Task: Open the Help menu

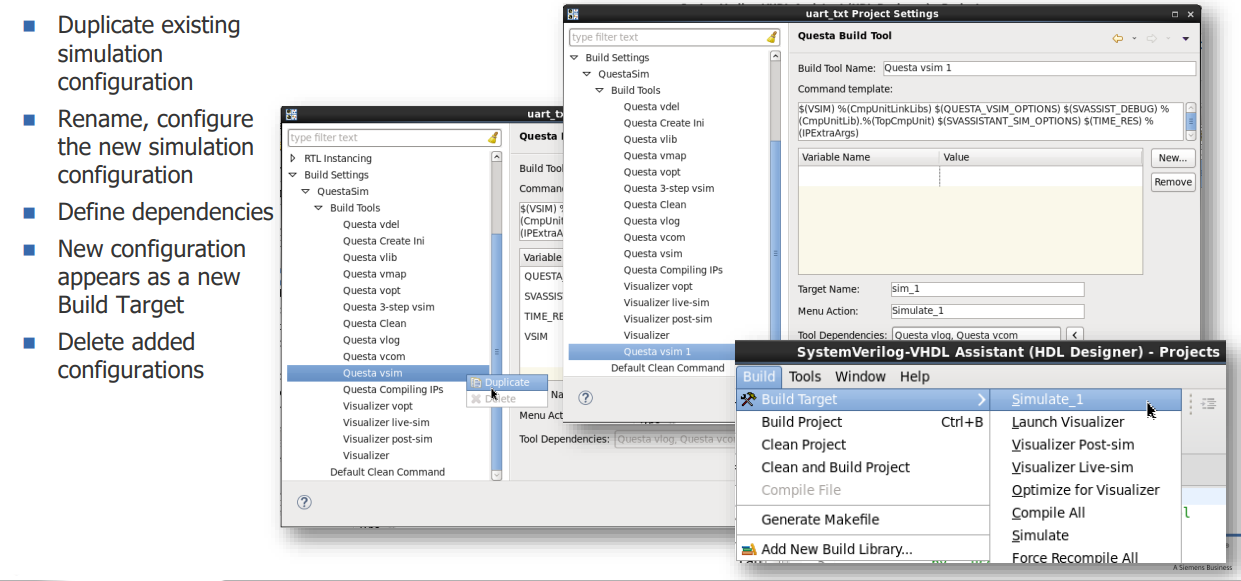Action: point(914,376)
